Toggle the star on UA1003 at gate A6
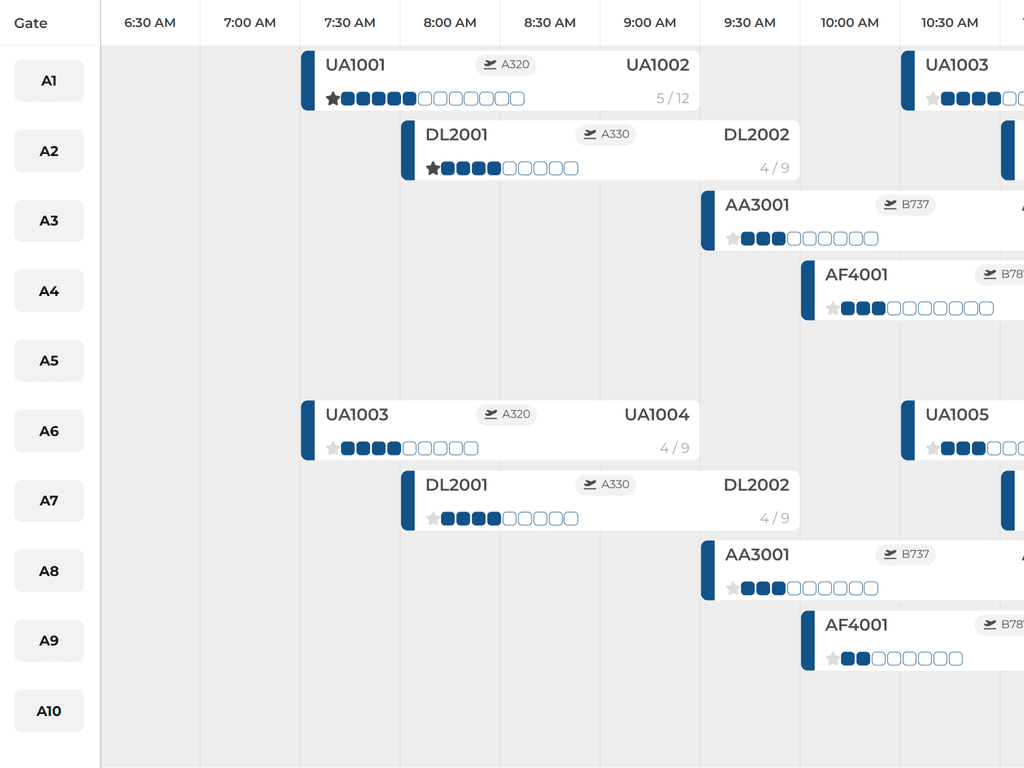This screenshot has width=1024, height=768. (x=333, y=448)
